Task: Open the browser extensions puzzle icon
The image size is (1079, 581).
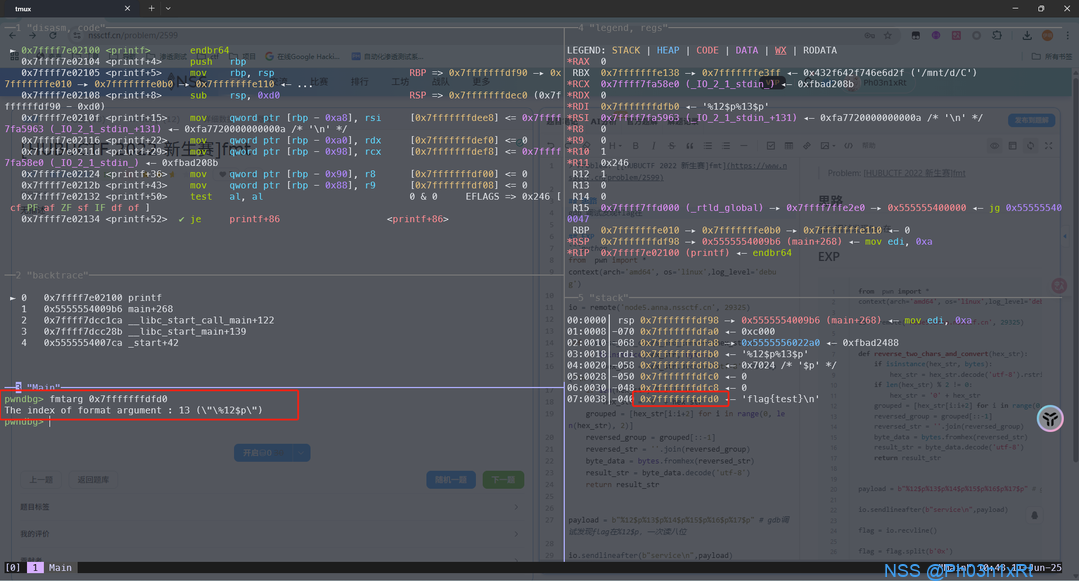Action: (x=997, y=35)
